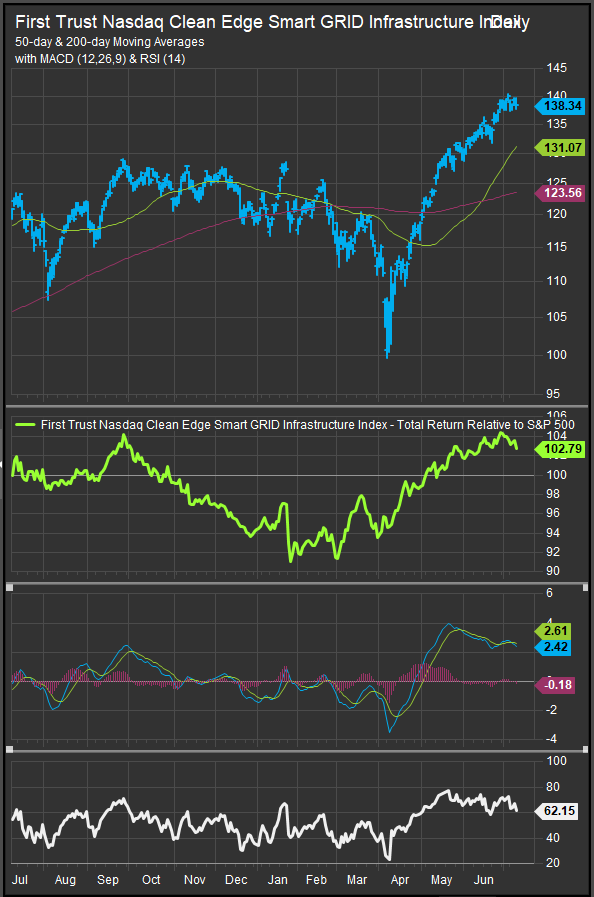Viewport: 594px width, 897px height.
Task: Click the Jan label on the time axis
Action: pyautogui.click(x=278, y=879)
